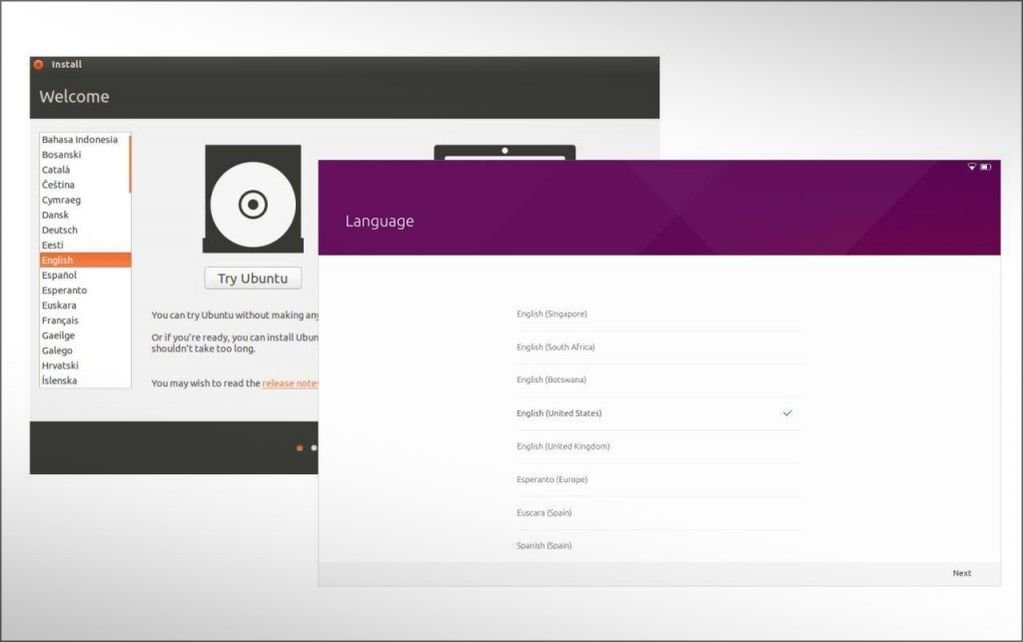Click the Try Ubuntu button
The image size is (1023, 642).
(253, 279)
